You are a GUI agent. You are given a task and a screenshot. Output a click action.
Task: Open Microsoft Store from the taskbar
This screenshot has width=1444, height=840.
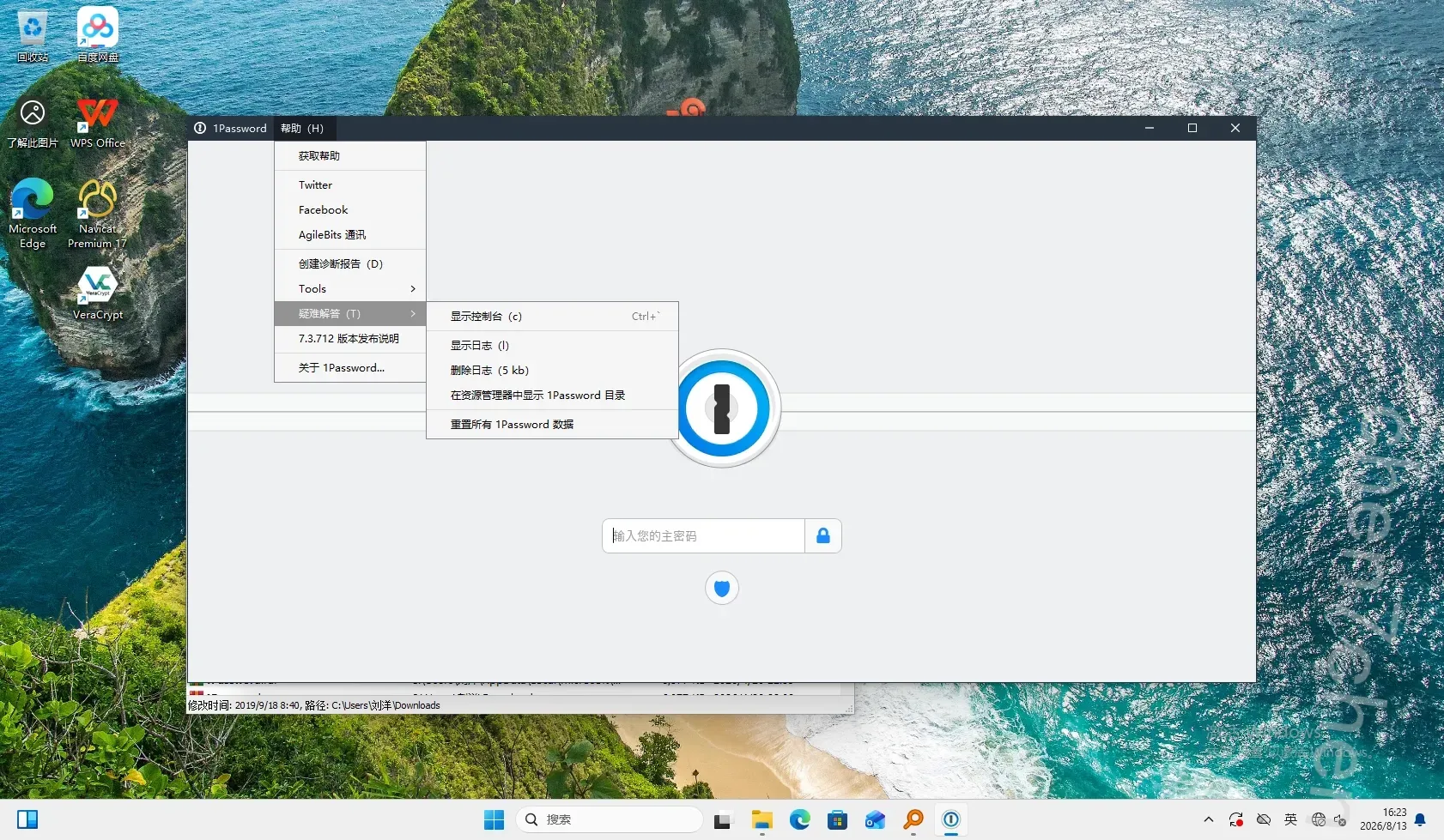coord(838,819)
